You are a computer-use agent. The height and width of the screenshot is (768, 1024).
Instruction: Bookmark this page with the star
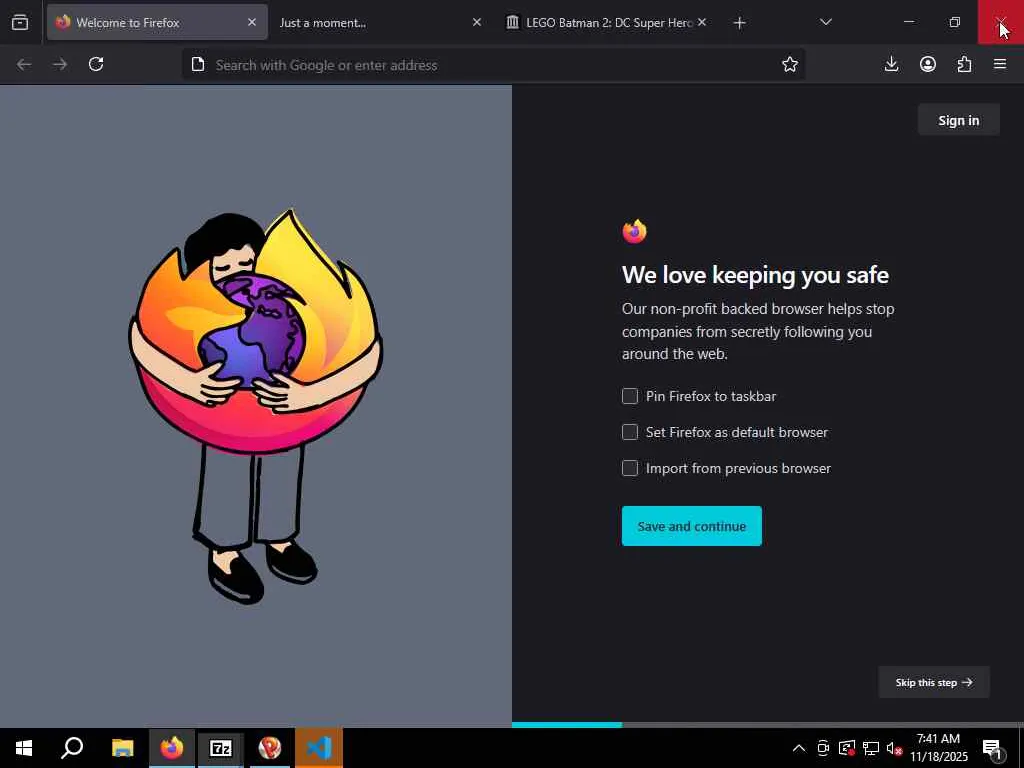click(790, 64)
